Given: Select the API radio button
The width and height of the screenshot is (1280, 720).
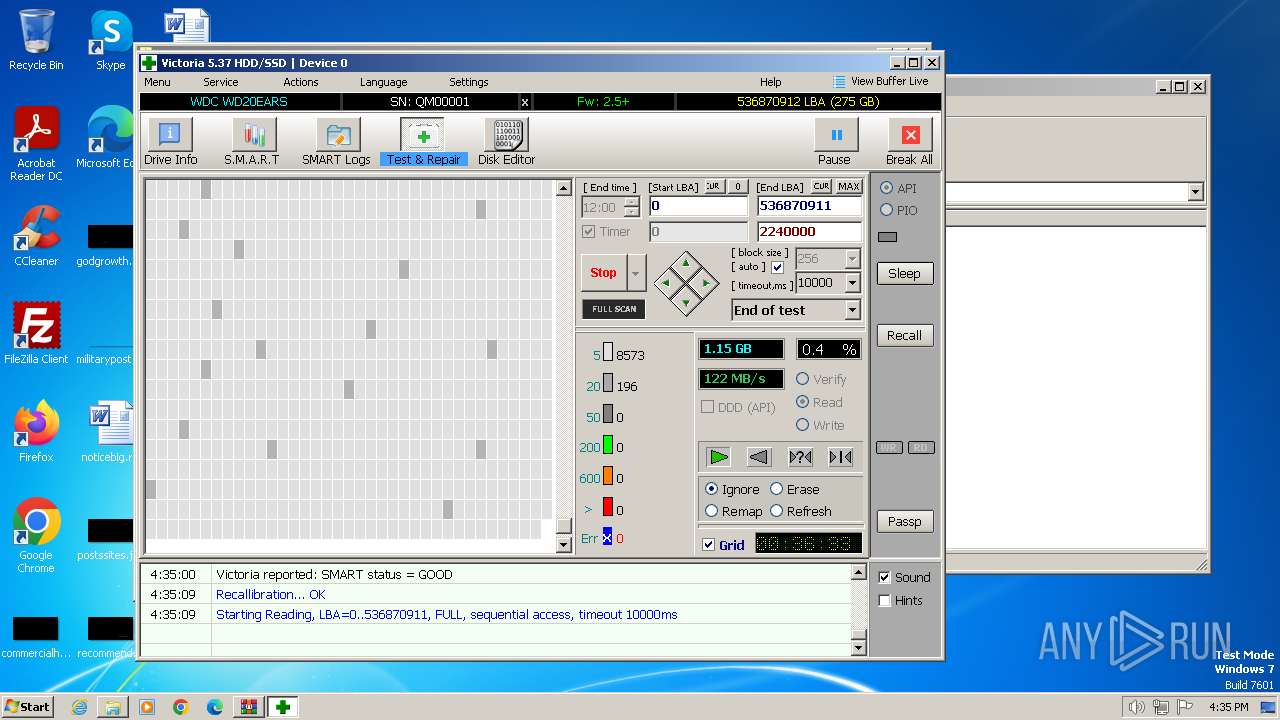Looking at the screenshot, I should click(x=886, y=188).
